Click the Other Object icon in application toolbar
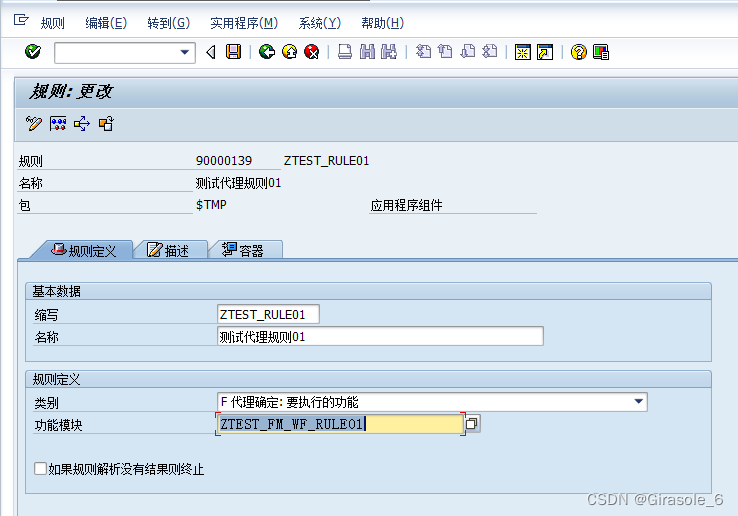The height and width of the screenshot is (516, 738). [106, 123]
